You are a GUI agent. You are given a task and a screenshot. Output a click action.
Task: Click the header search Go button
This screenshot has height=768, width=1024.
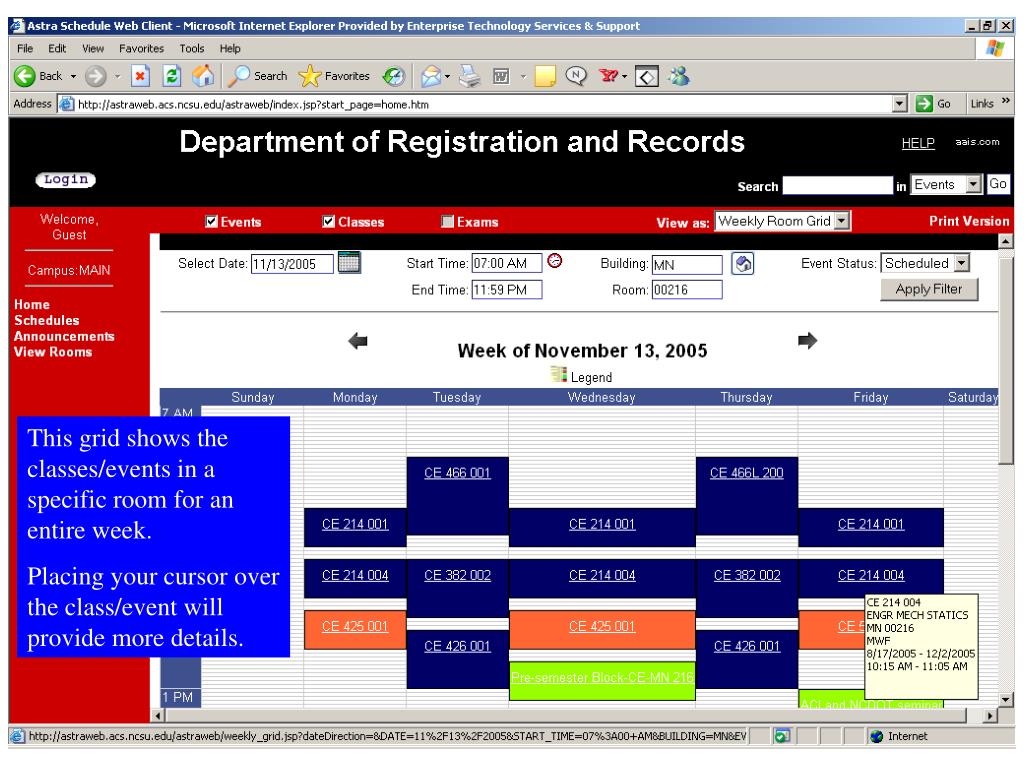tap(997, 184)
